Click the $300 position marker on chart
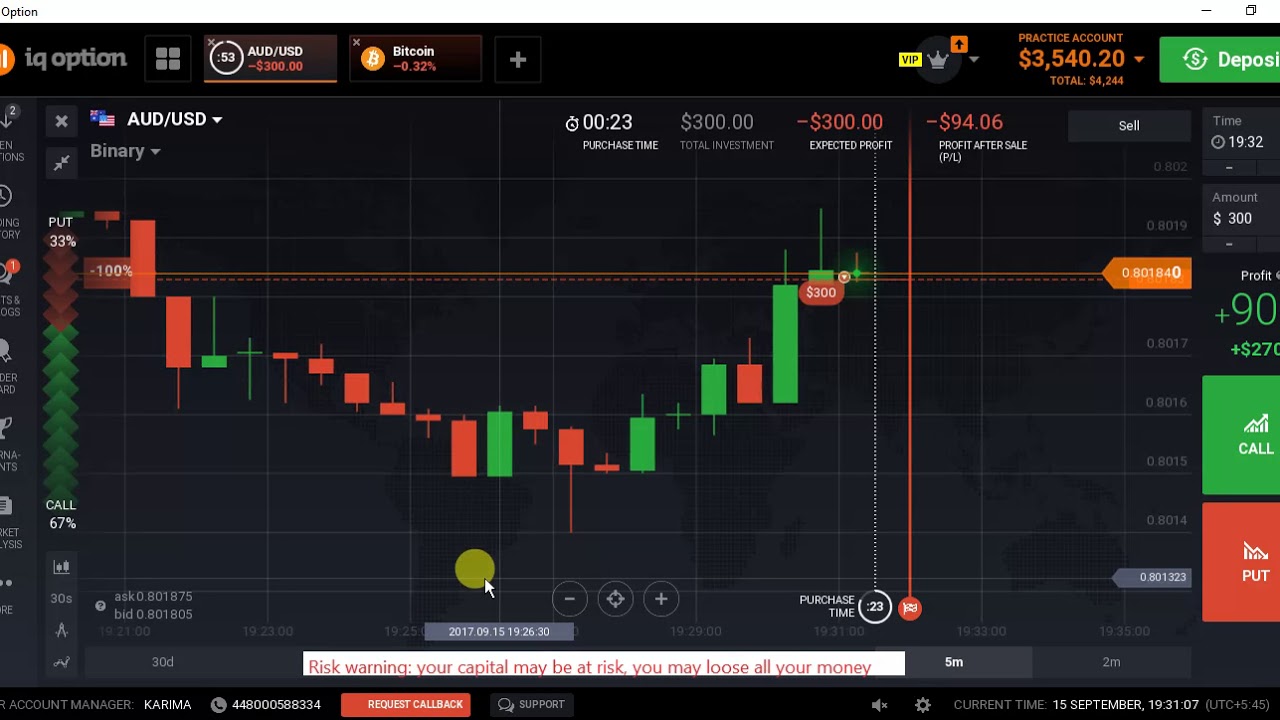1280x720 pixels. click(821, 293)
